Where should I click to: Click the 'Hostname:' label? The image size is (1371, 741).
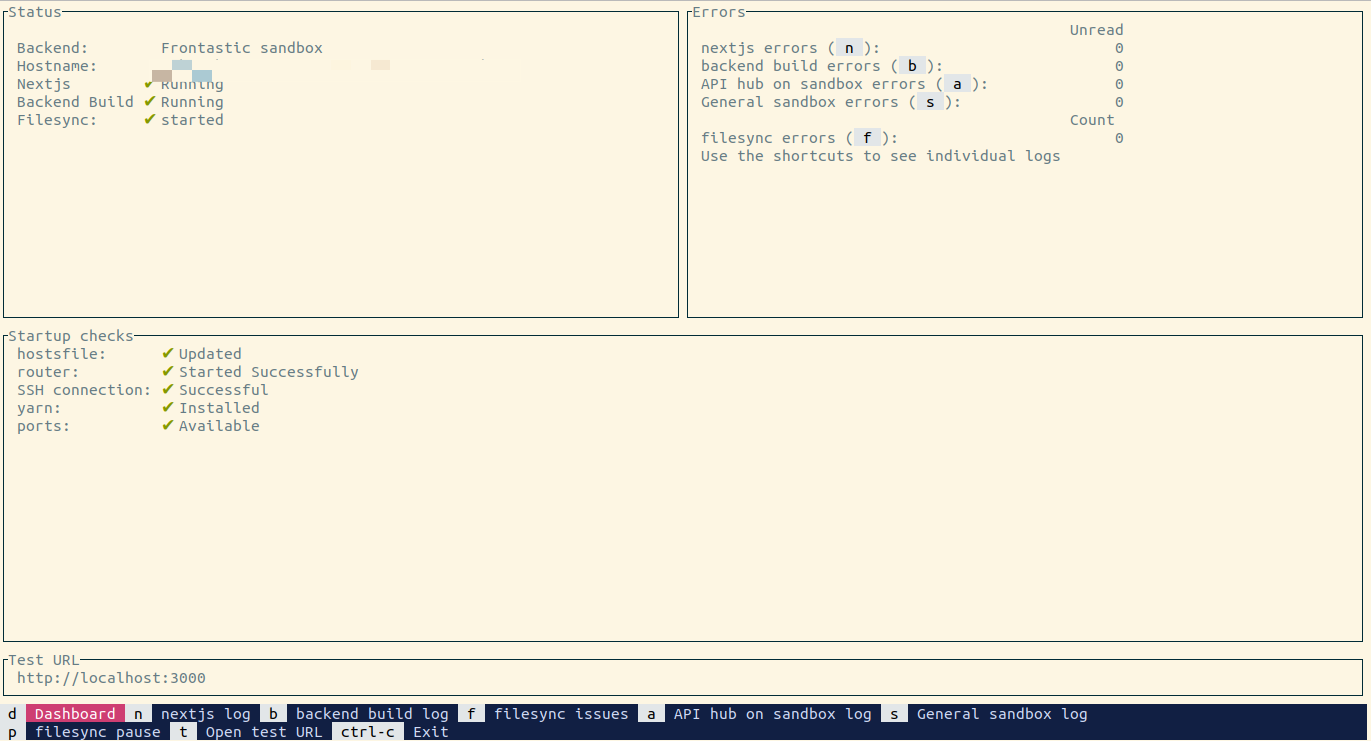tap(57, 66)
